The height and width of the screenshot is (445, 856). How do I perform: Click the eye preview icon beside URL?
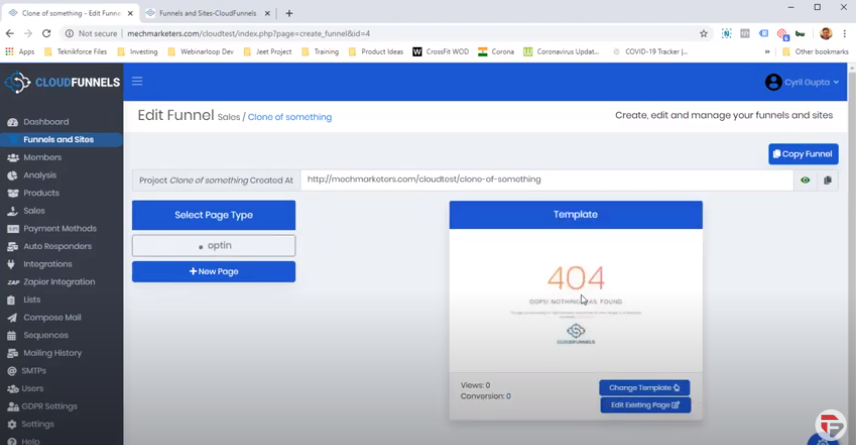click(805, 180)
